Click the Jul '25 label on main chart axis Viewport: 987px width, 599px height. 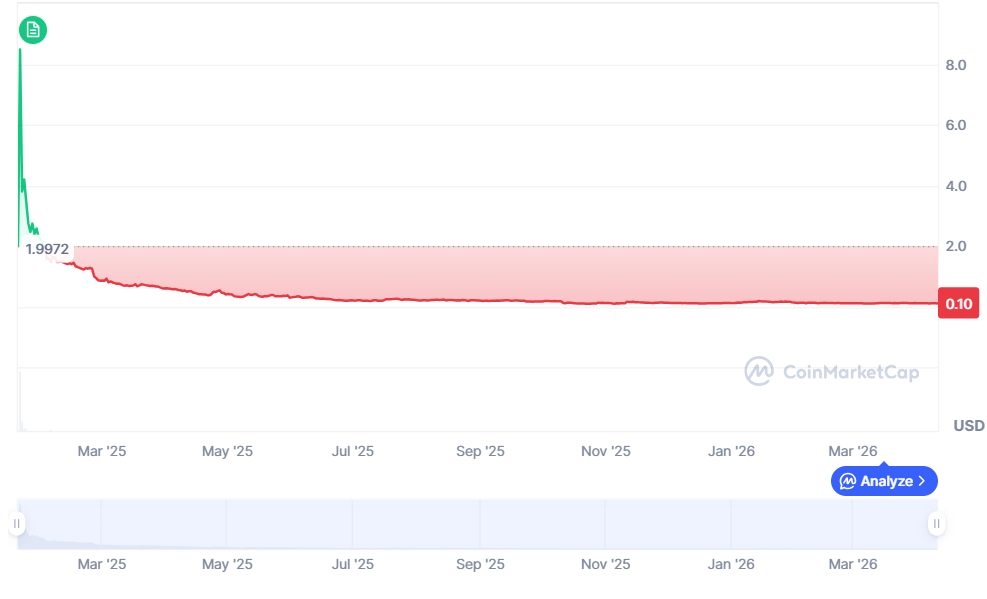pos(352,451)
